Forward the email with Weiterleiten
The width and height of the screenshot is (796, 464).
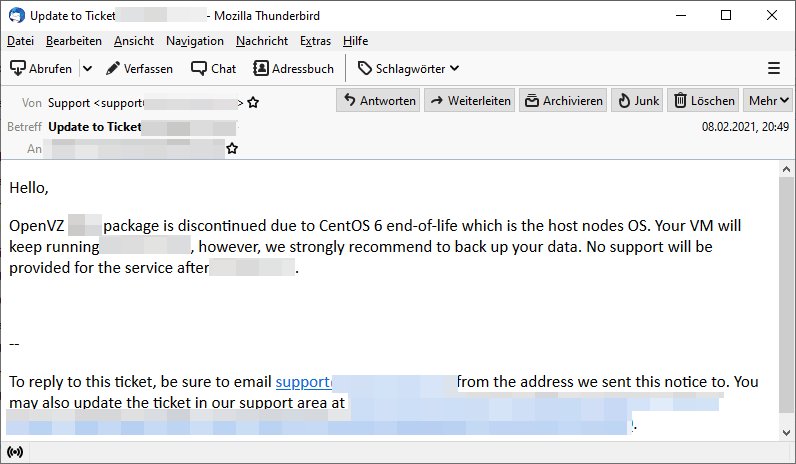[470, 101]
